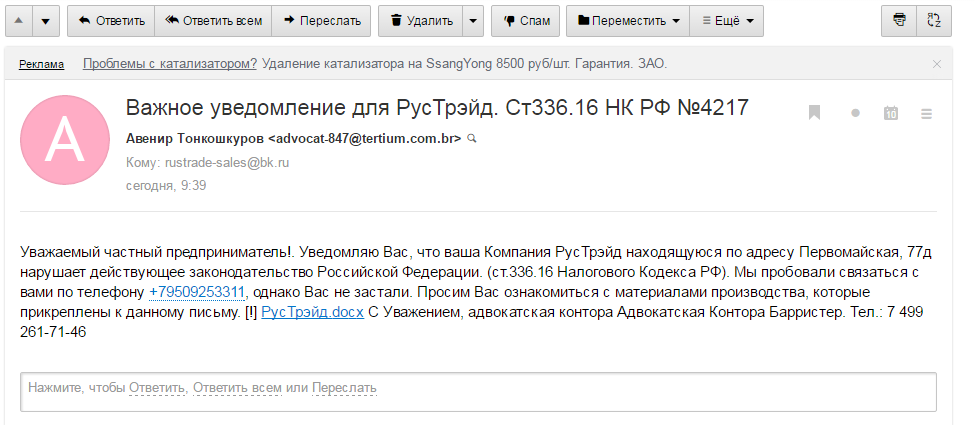The width and height of the screenshot is (975, 425).
Task: Click Ответить всем reply-all button
Action: click(213, 21)
